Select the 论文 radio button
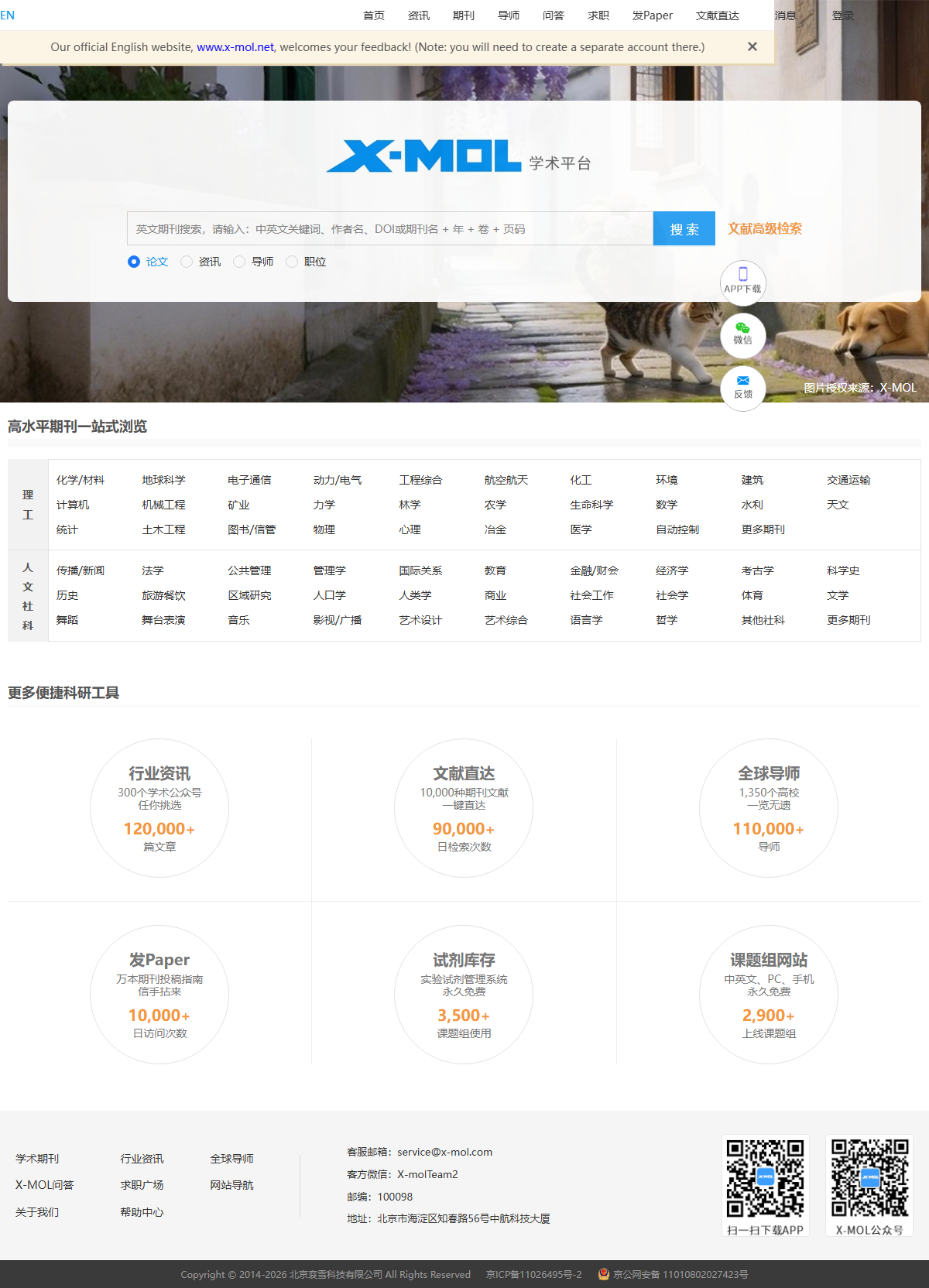This screenshot has width=929, height=1288. point(134,262)
